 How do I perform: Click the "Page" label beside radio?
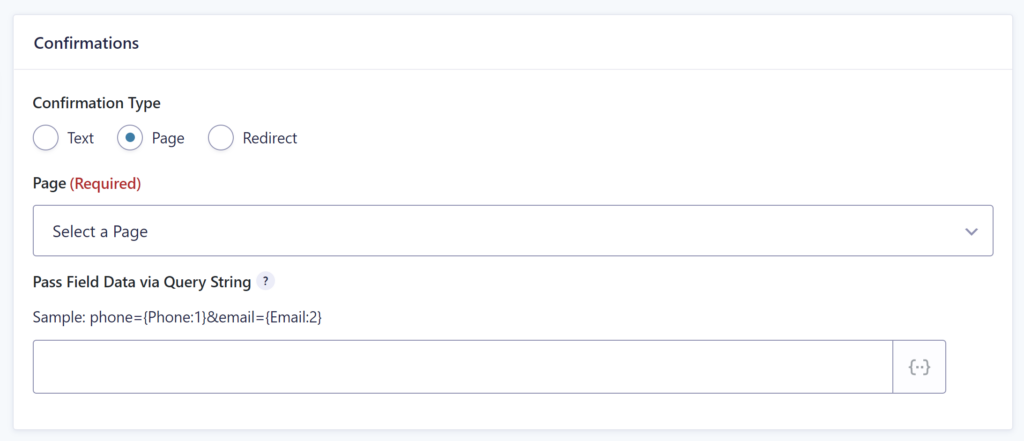pyautogui.click(x=168, y=139)
